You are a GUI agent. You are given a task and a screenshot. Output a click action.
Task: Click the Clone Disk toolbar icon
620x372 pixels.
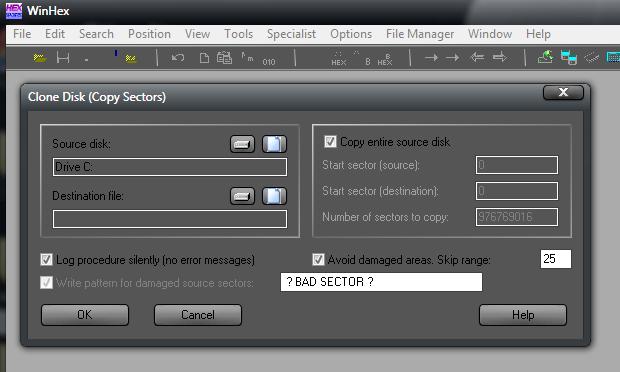[569, 58]
